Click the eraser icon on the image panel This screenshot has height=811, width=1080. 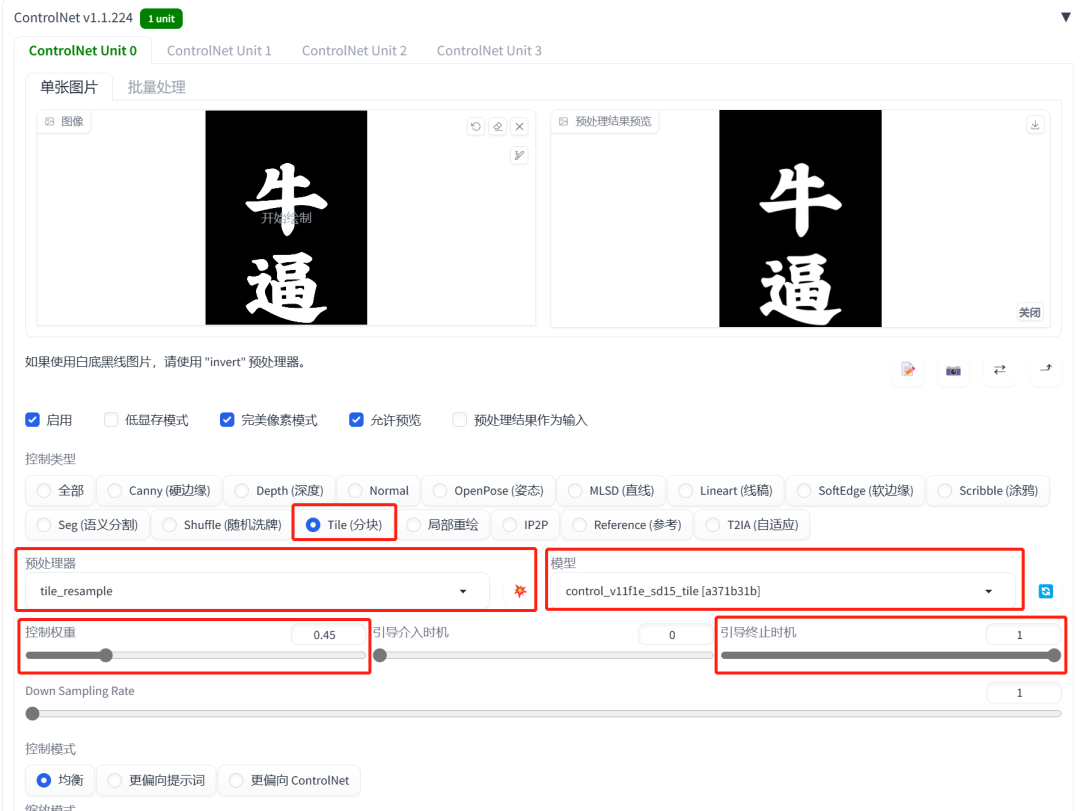pos(497,127)
